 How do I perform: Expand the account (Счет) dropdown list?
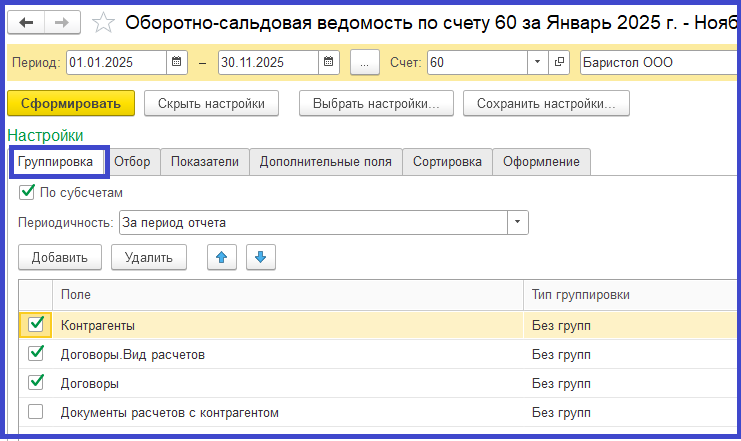pos(537,62)
